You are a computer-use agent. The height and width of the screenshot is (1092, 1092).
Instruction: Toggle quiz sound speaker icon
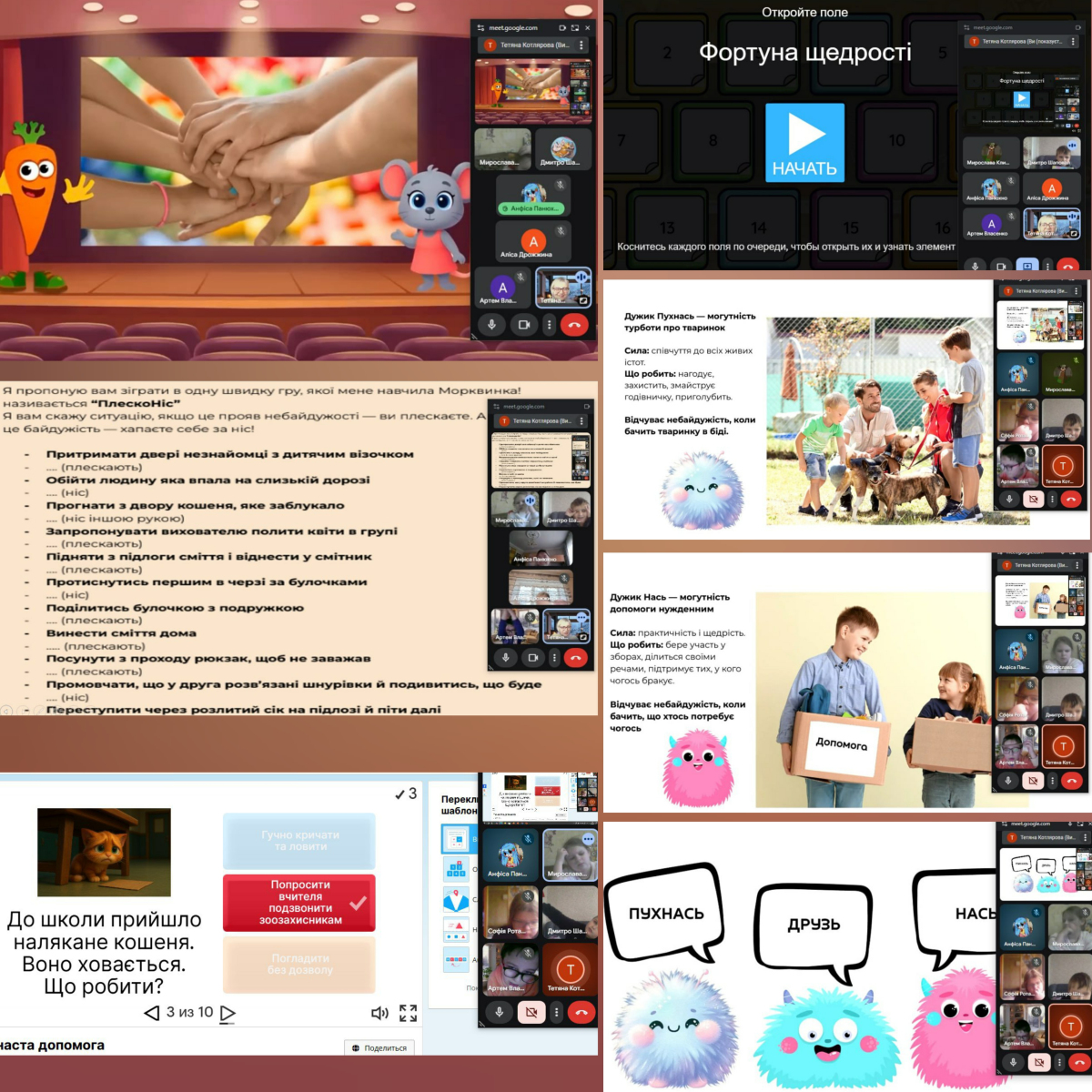(x=379, y=1013)
